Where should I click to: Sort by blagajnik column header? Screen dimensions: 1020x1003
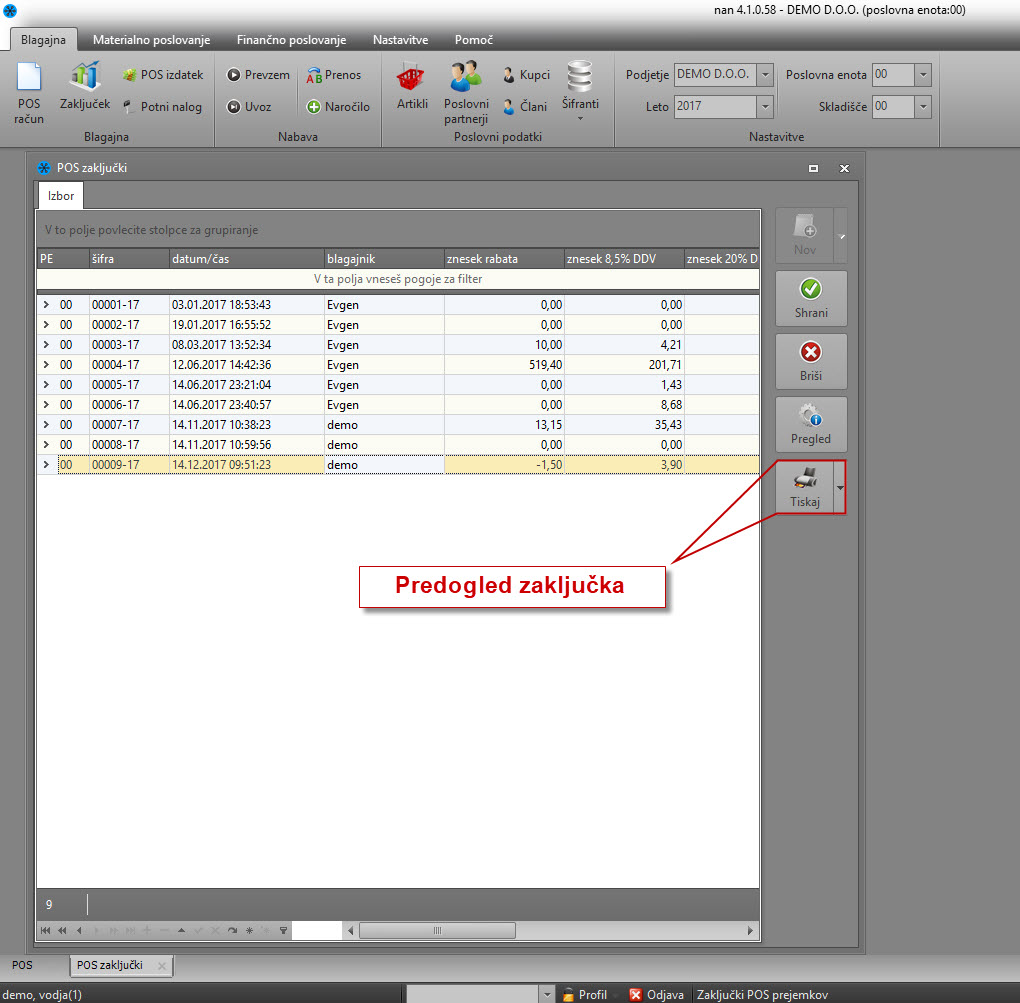pos(384,259)
